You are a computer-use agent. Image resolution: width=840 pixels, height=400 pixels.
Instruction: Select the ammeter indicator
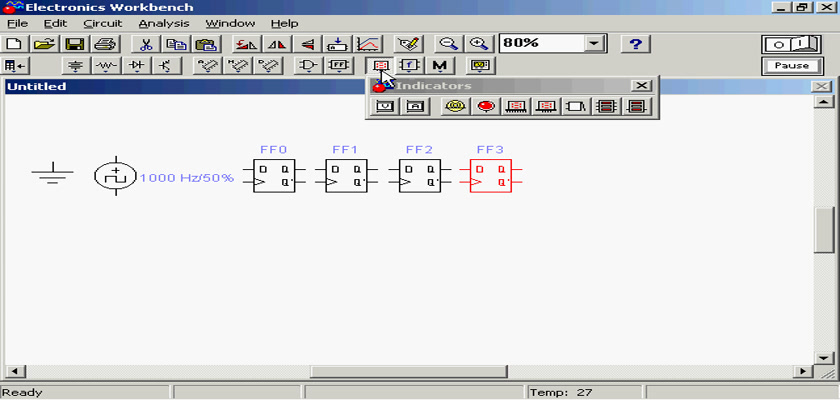(x=416, y=106)
